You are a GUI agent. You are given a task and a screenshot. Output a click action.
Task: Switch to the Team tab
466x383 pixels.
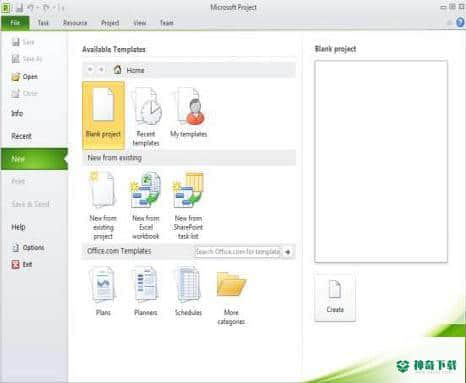167,23
